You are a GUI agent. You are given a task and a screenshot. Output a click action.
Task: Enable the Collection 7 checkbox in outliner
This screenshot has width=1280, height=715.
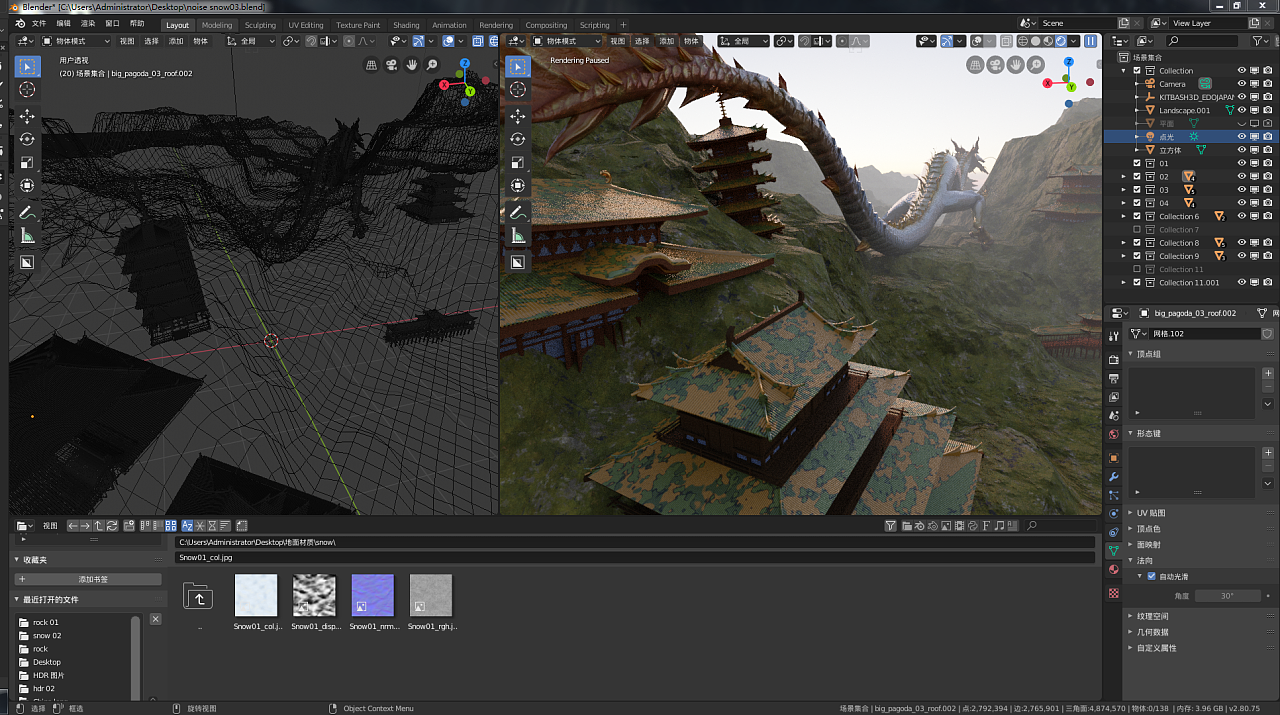coord(1137,230)
